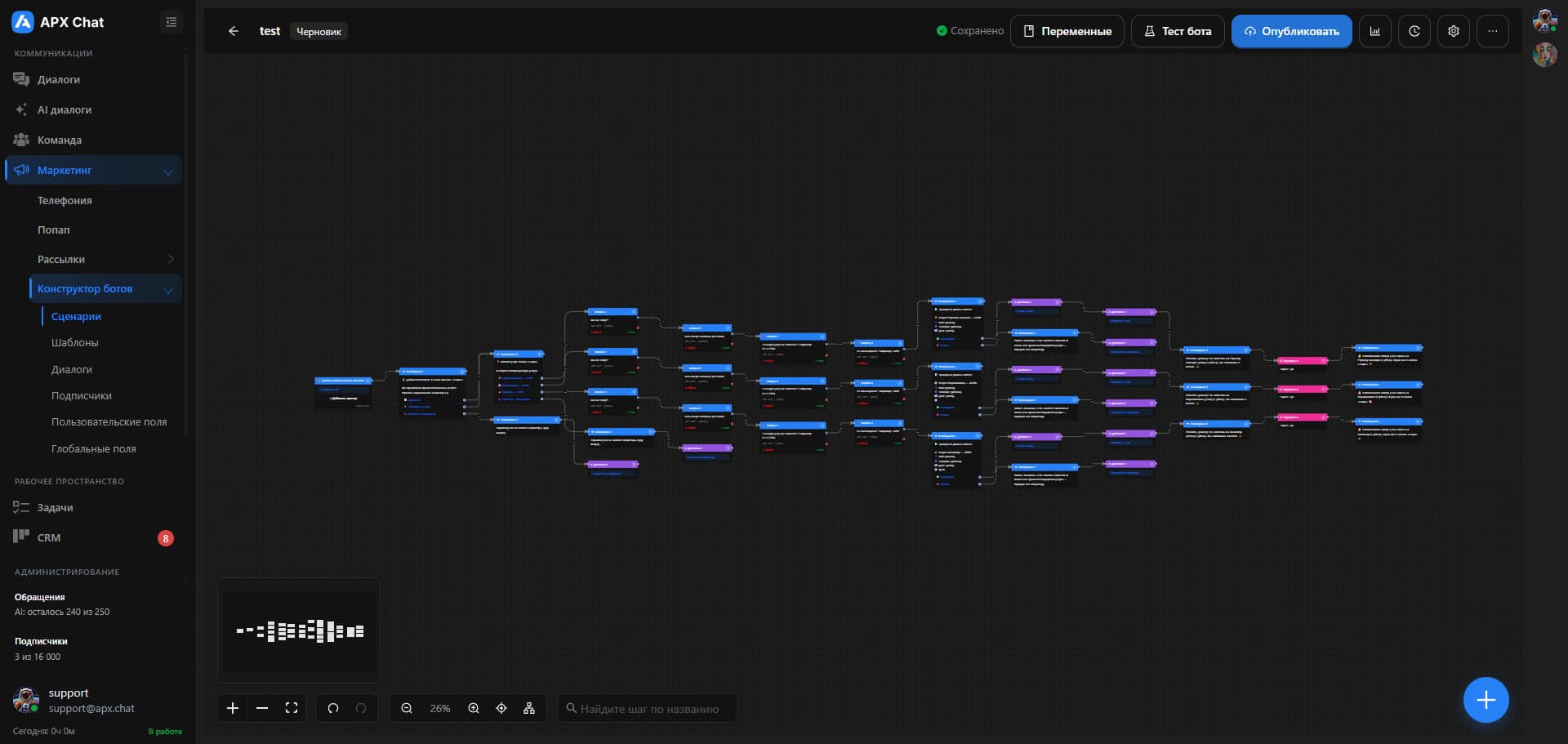
Task: Zoom in with the magnifier plus icon
Action: click(x=474, y=708)
